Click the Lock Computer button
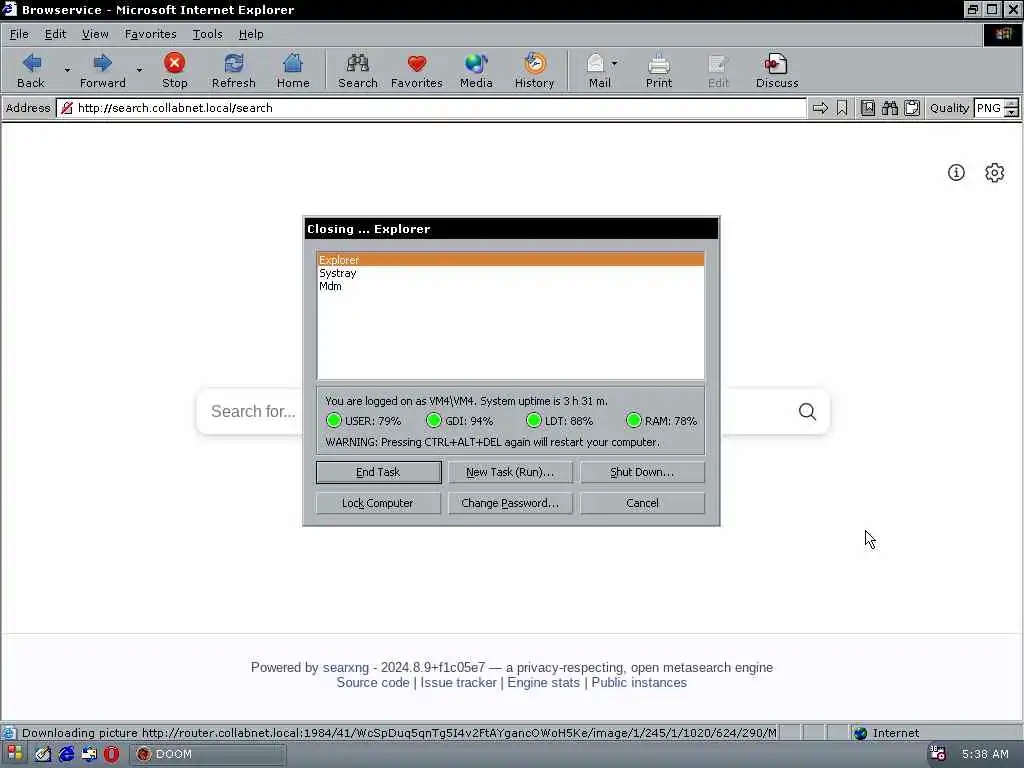The height and width of the screenshot is (768, 1024). (x=378, y=504)
